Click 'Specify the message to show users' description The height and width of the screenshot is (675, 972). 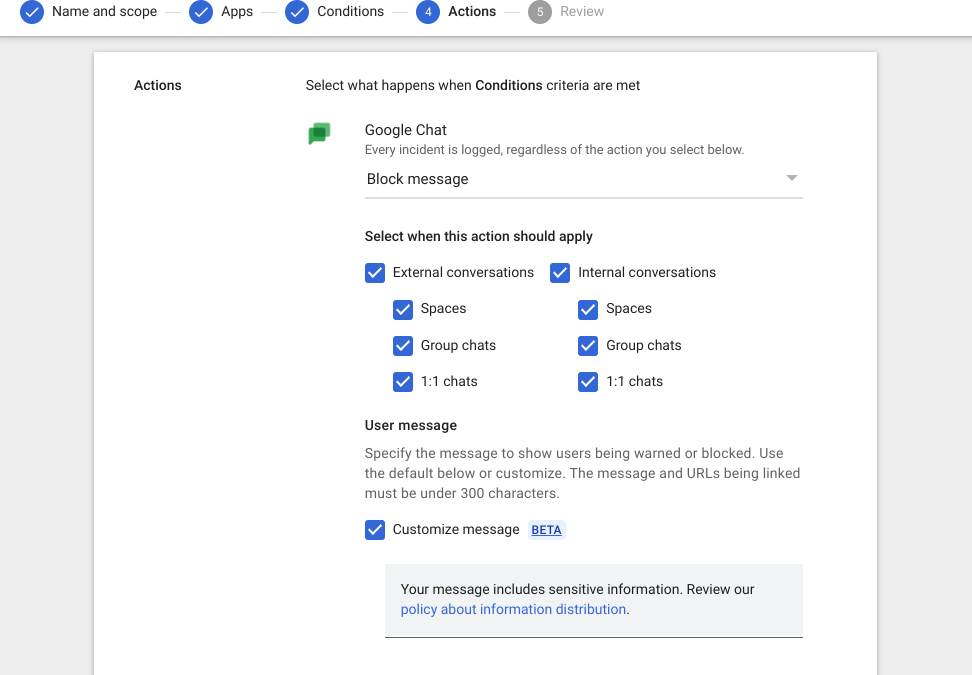tap(582, 474)
